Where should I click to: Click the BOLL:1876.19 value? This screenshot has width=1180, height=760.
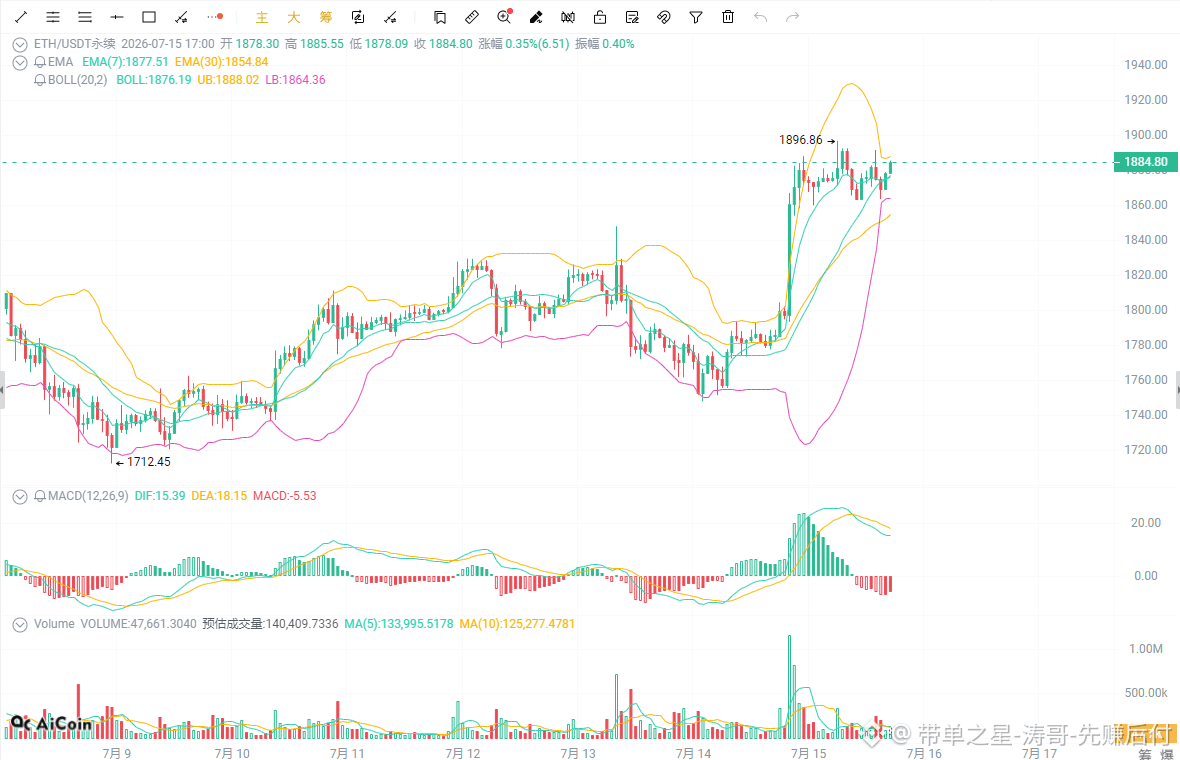(x=154, y=80)
